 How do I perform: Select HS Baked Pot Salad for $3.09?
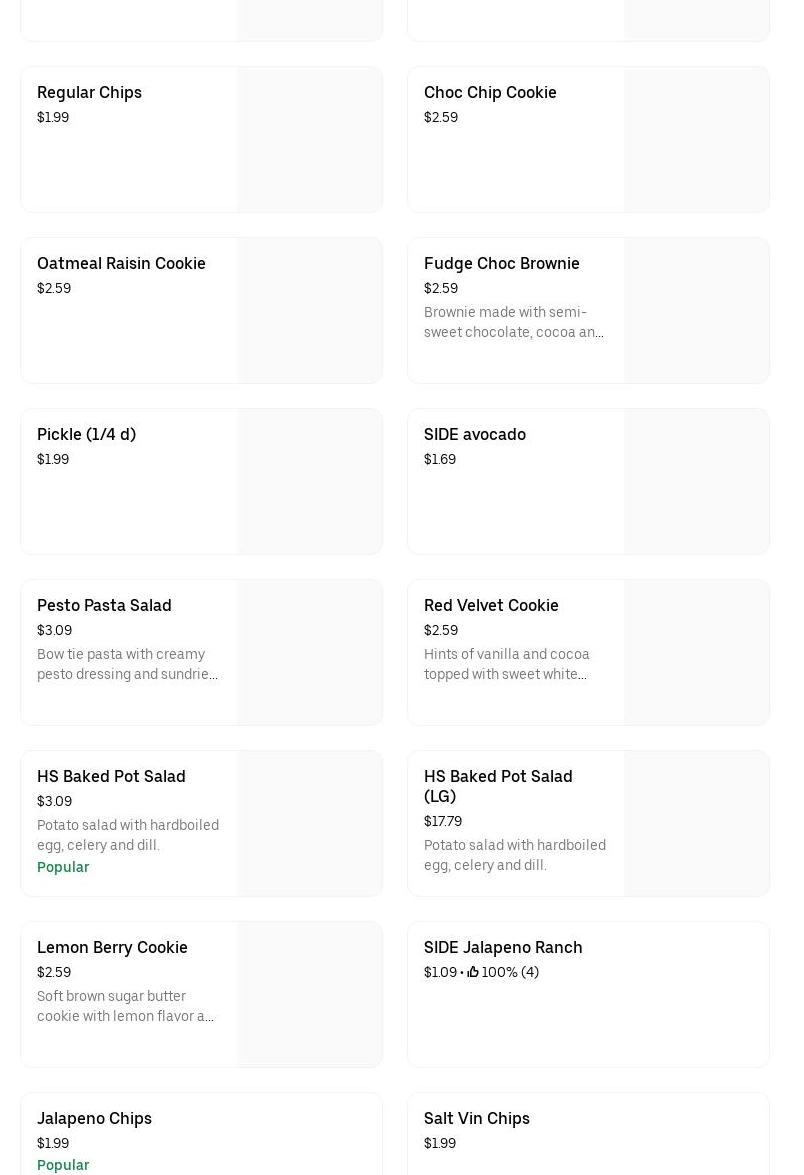(111, 776)
